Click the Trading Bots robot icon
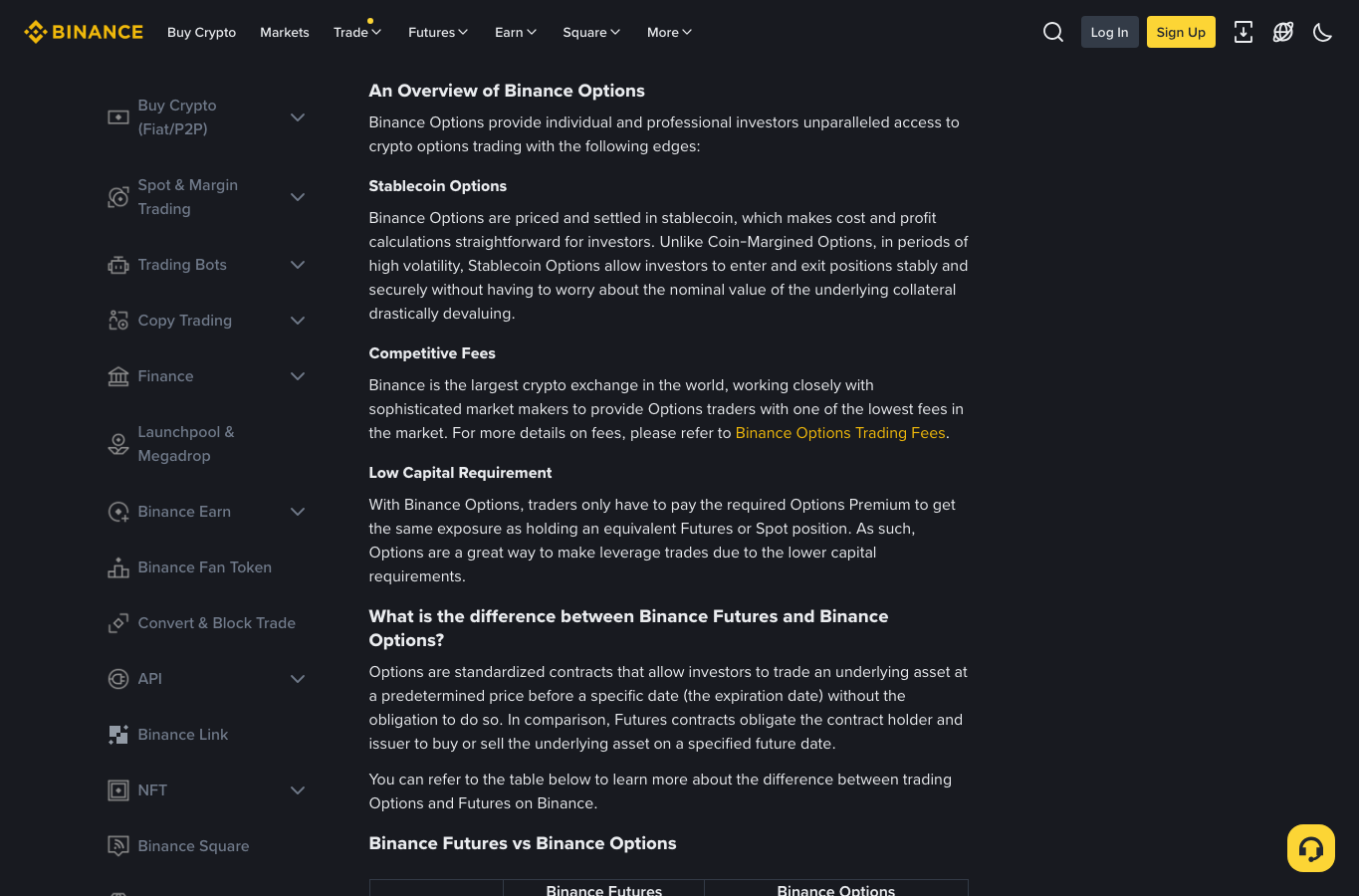 click(x=118, y=265)
